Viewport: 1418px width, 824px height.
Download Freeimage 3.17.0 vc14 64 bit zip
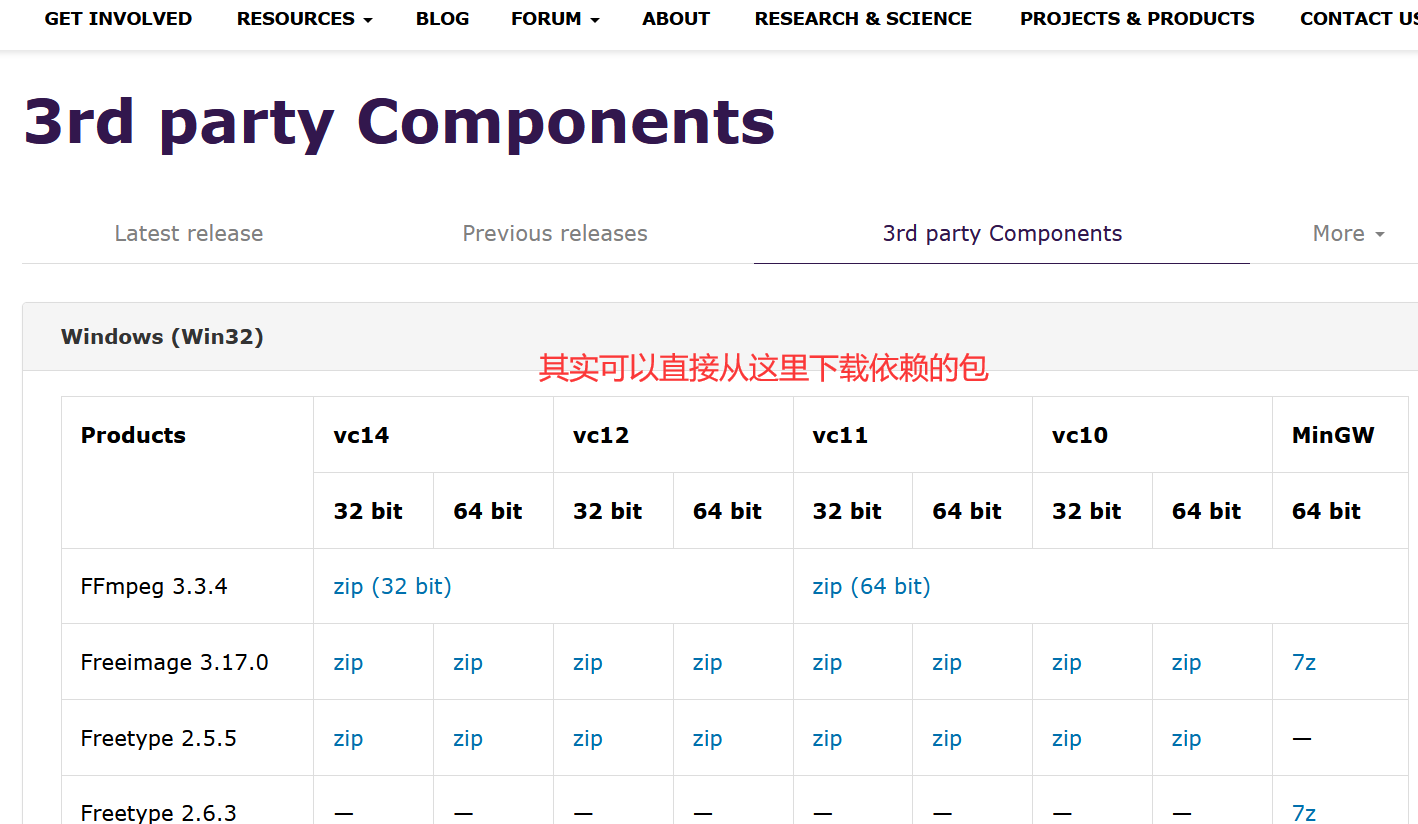tap(468, 663)
